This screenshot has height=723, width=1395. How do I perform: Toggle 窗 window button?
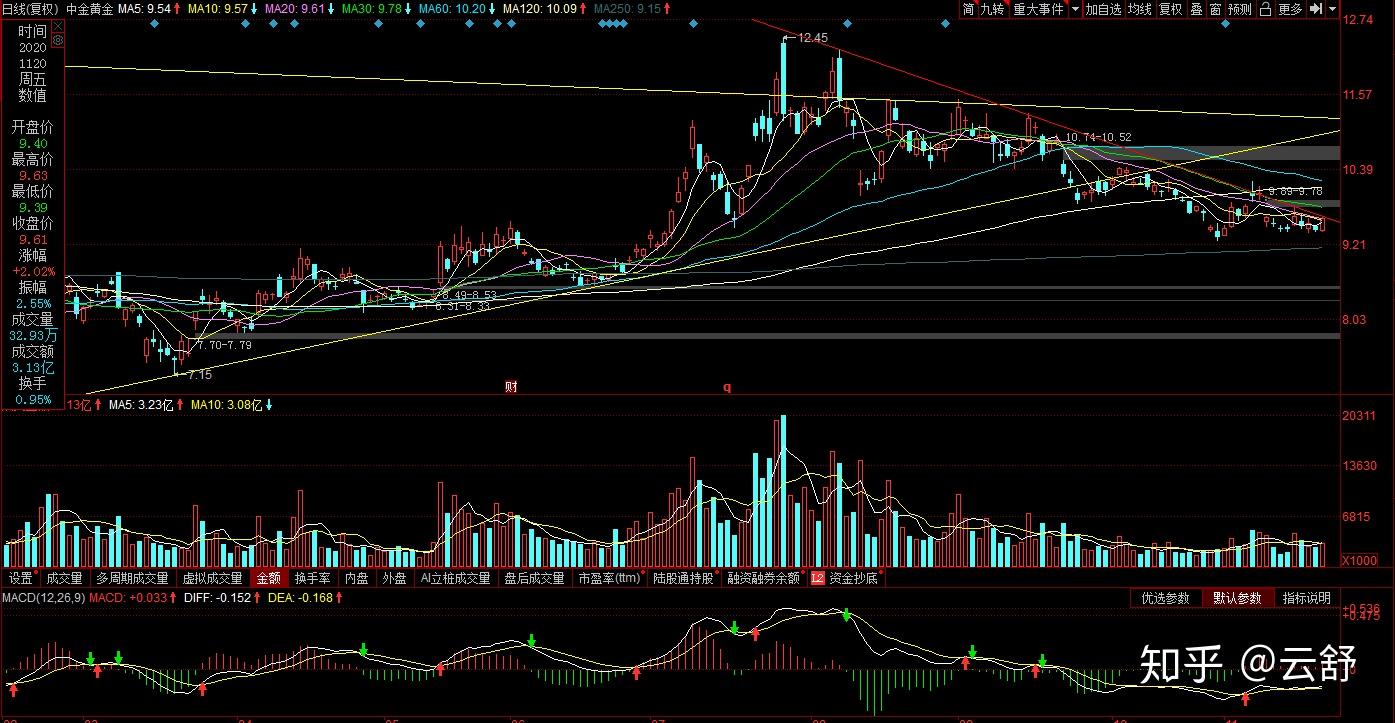1215,9
